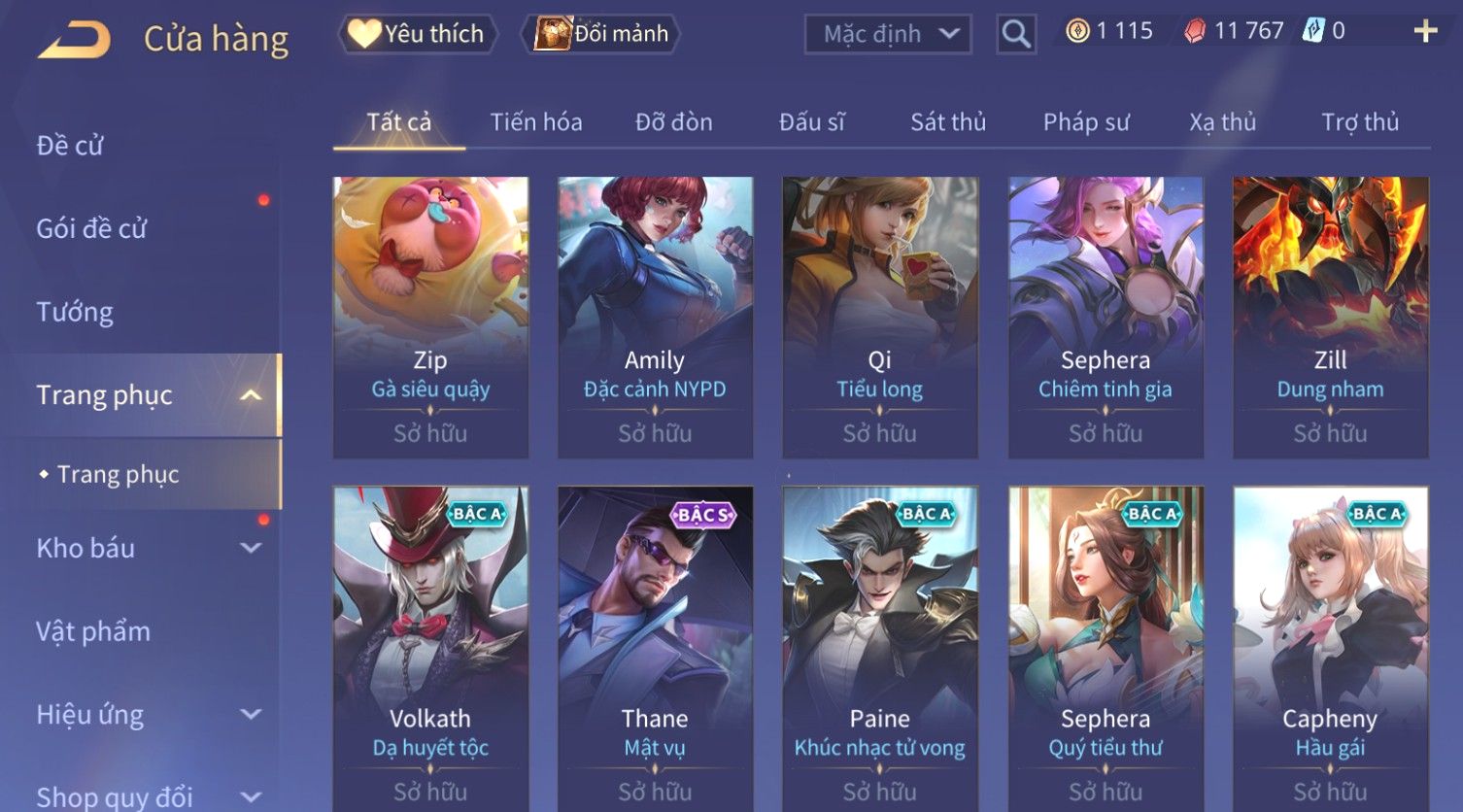Screen dimensions: 1463x812
Task: Tap the plus icon to add currency
Action: coord(1425,32)
